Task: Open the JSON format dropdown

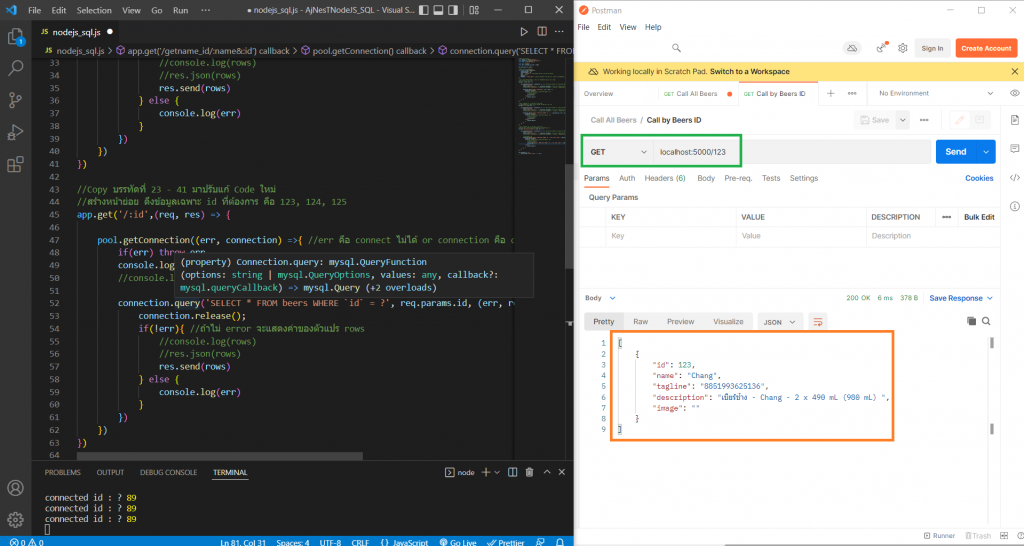Action: tap(780, 322)
